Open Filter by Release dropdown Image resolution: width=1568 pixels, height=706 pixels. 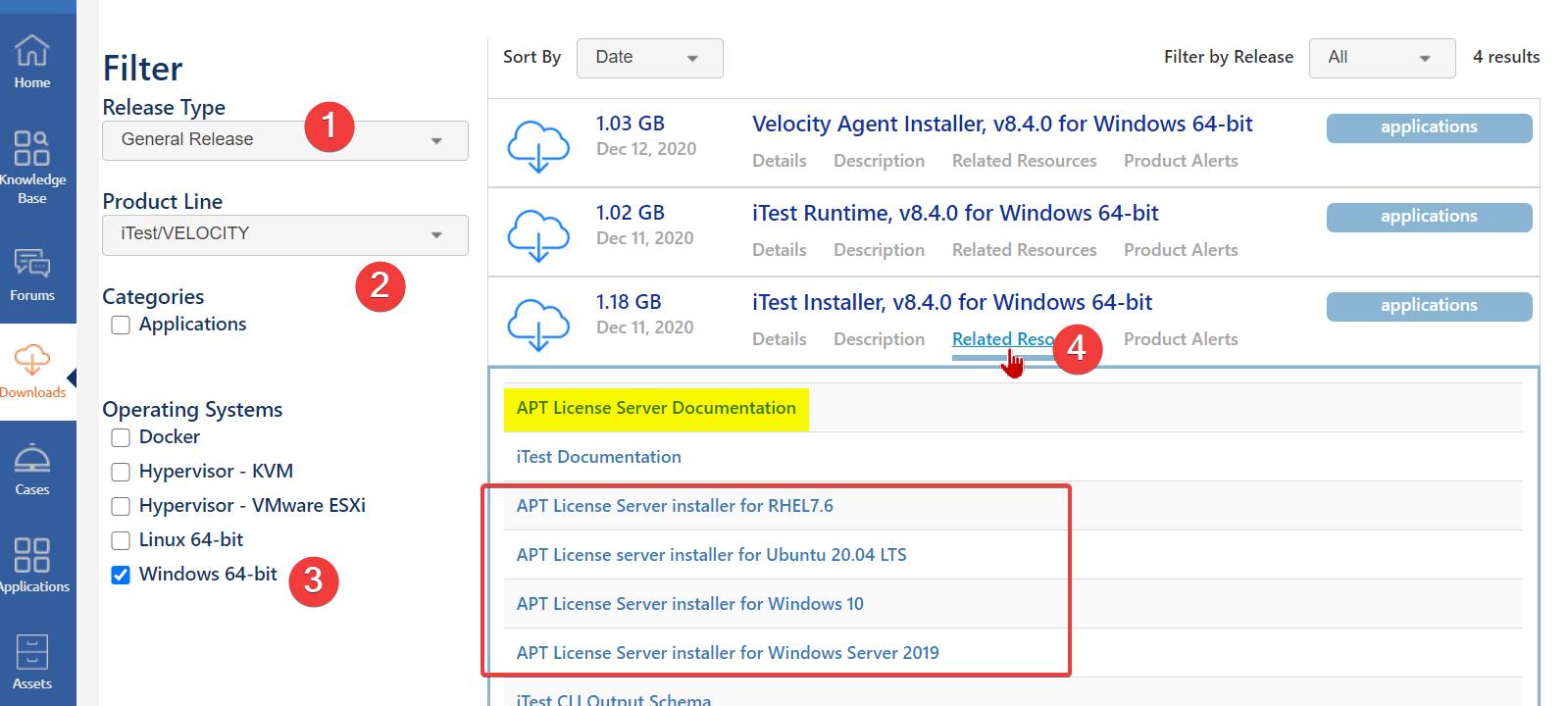tap(1383, 58)
